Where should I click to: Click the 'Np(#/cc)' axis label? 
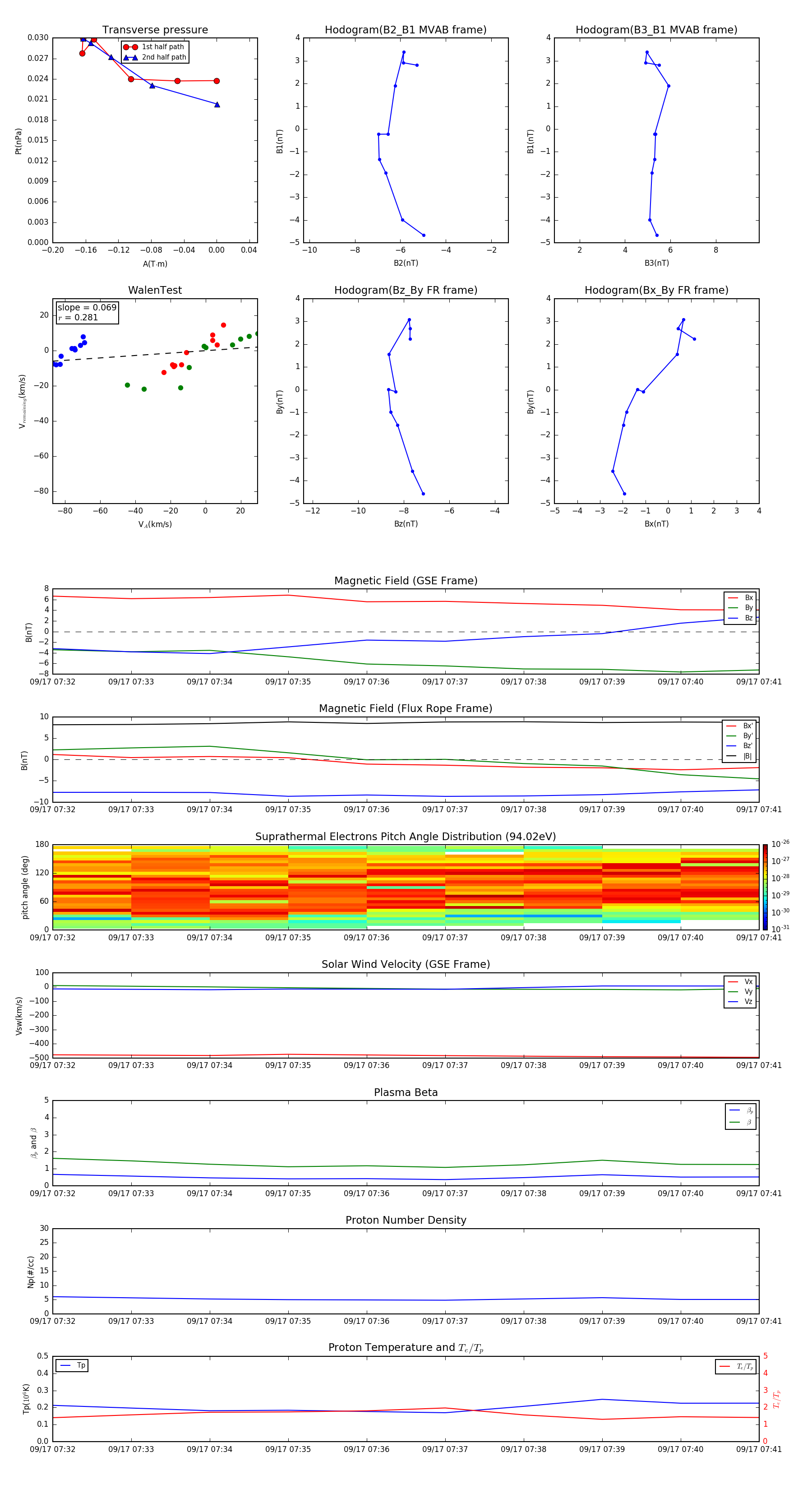pos(31,1272)
